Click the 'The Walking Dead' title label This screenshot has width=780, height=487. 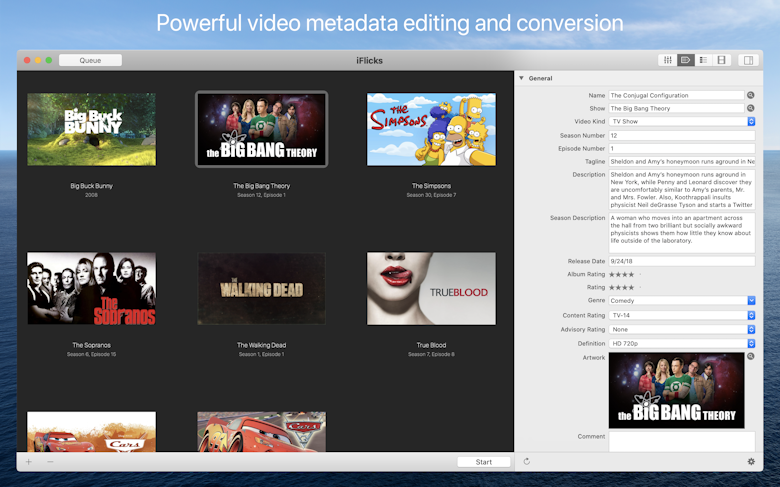[262, 345]
